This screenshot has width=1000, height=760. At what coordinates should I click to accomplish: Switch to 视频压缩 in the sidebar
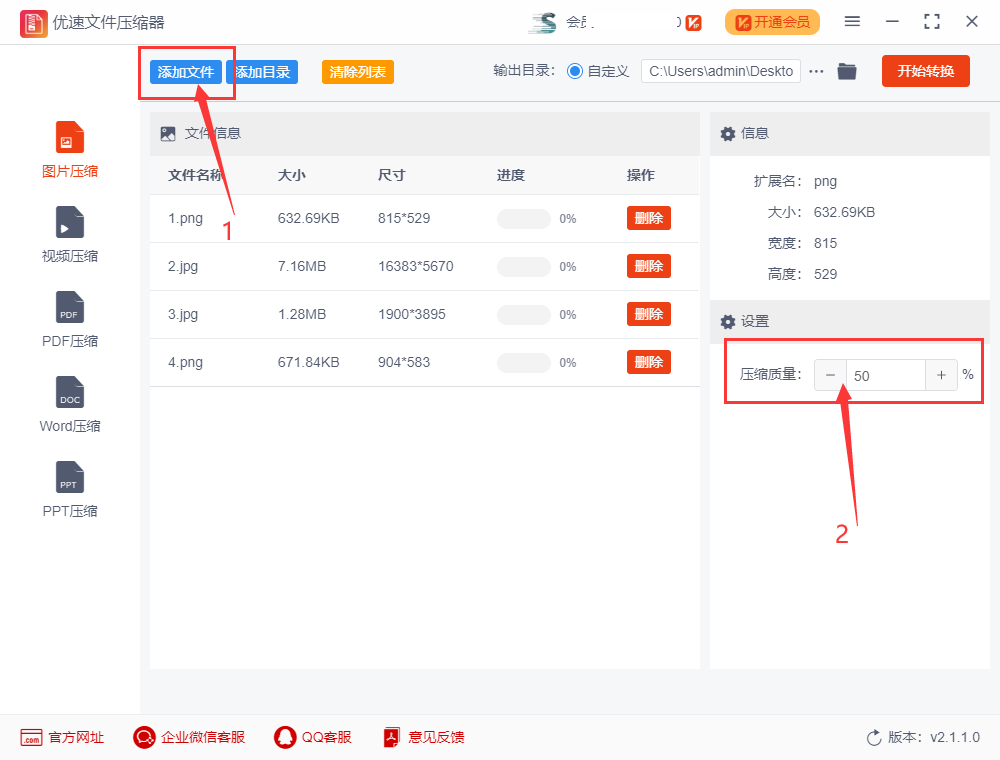tap(69, 235)
